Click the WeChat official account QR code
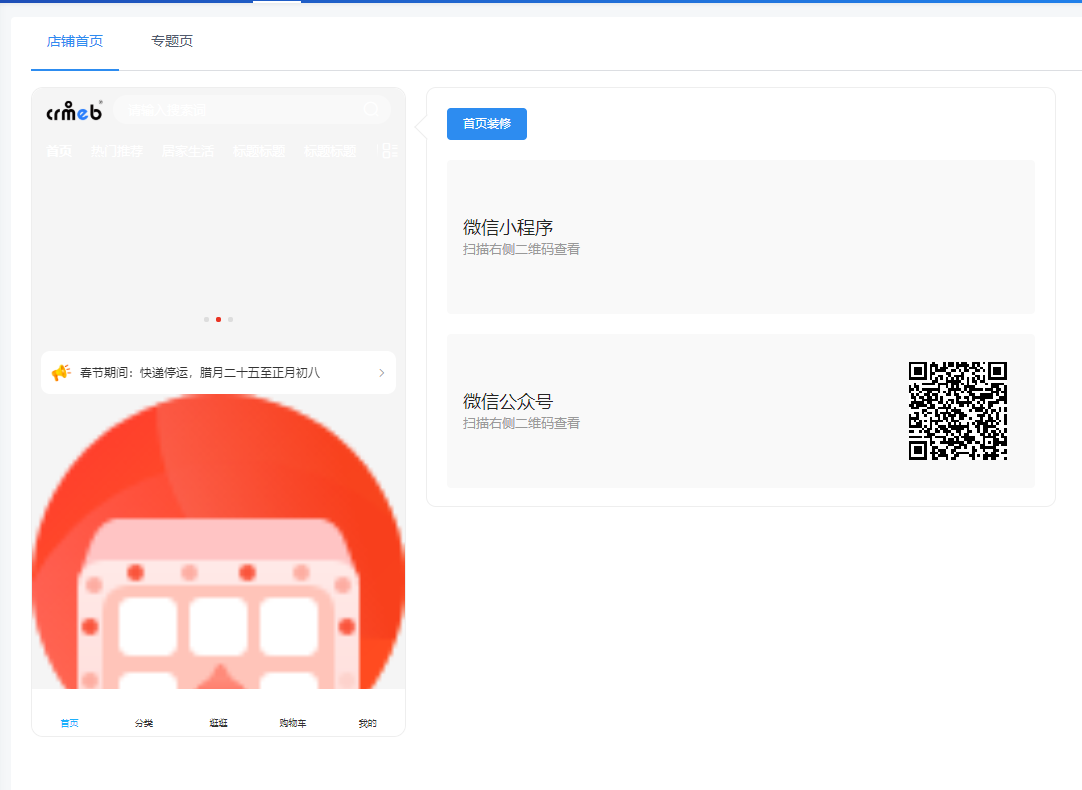The image size is (1082, 790). point(958,413)
